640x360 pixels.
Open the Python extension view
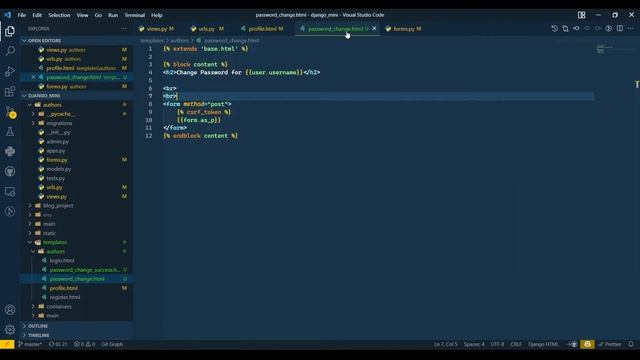point(10,151)
